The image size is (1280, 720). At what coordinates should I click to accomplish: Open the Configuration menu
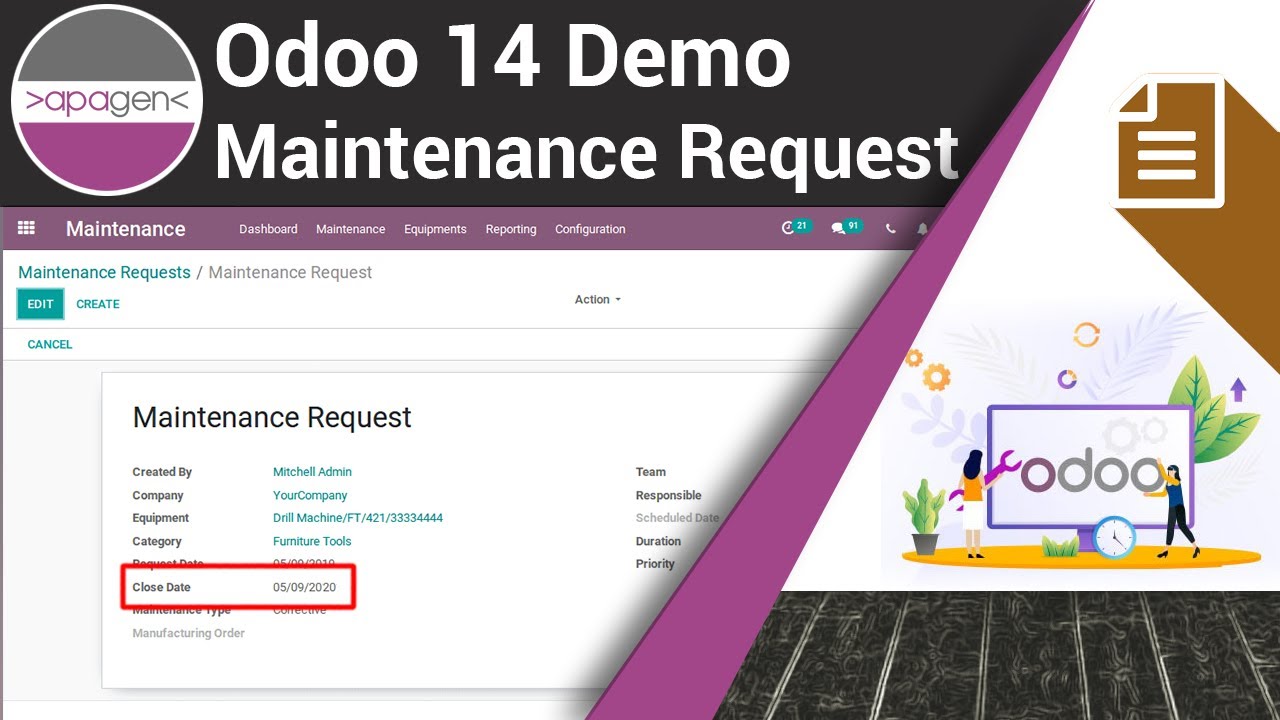590,229
